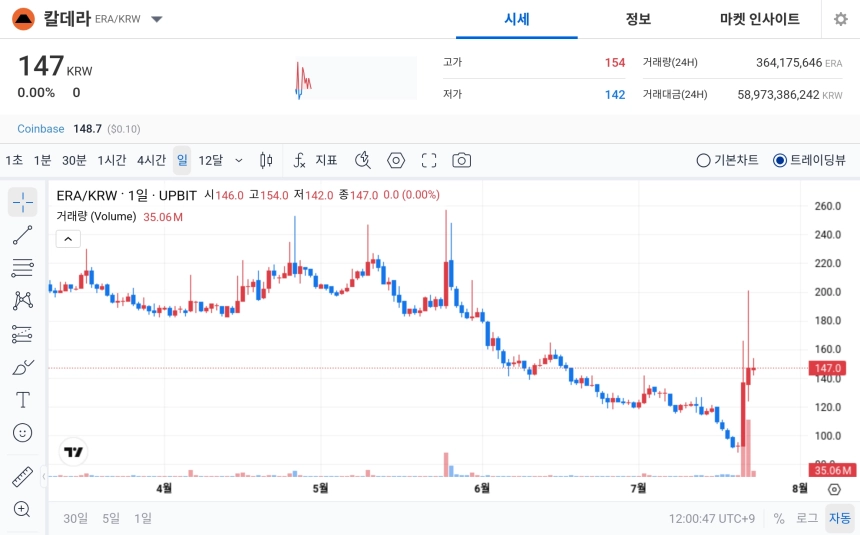This screenshot has width=860, height=535.
Task: Click the Caldera coin logo
Action: click(23, 19)
